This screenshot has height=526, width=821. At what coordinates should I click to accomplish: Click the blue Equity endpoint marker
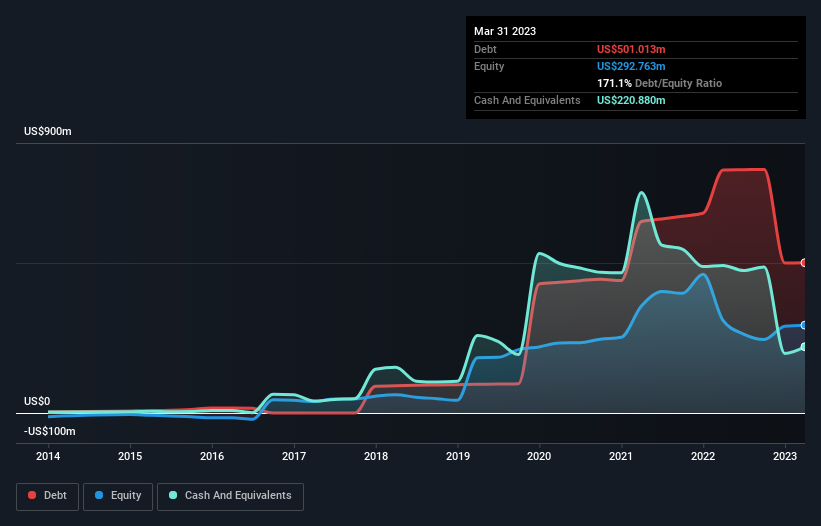(804, 326)
